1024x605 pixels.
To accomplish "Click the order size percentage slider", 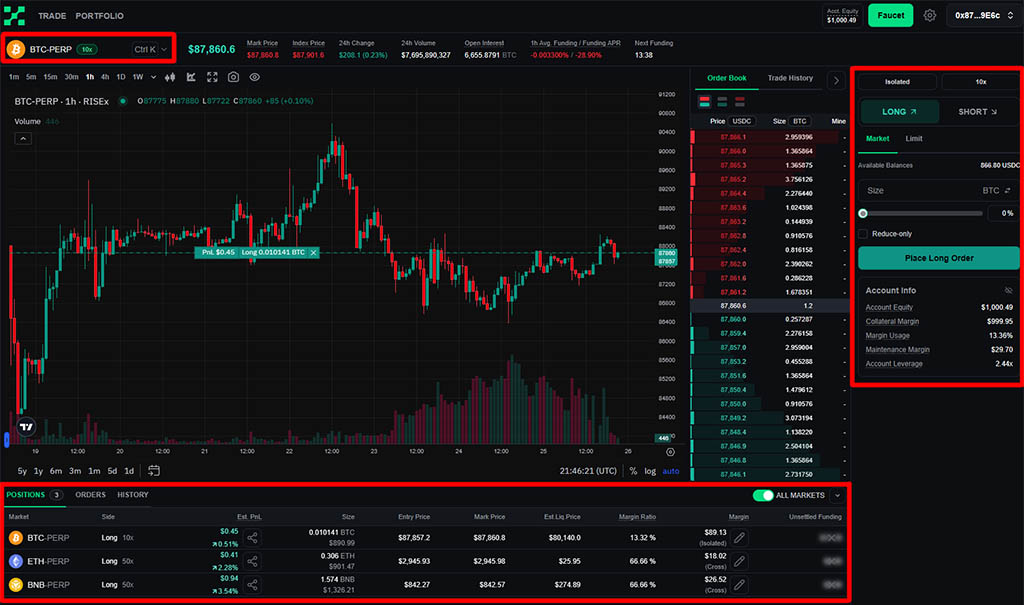I will pos(920,213).
